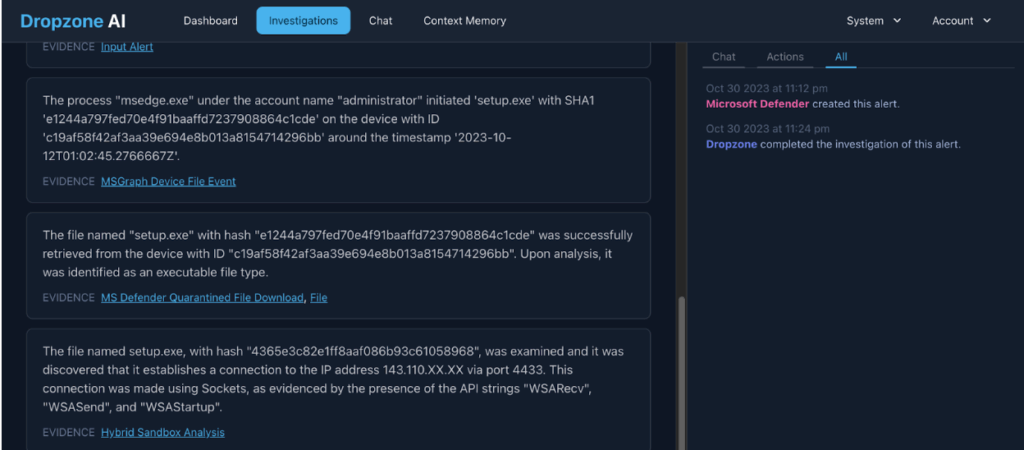Select the Investigations nav button
Viewport: 1024px width, 450px height.
[x=303, y=20]
